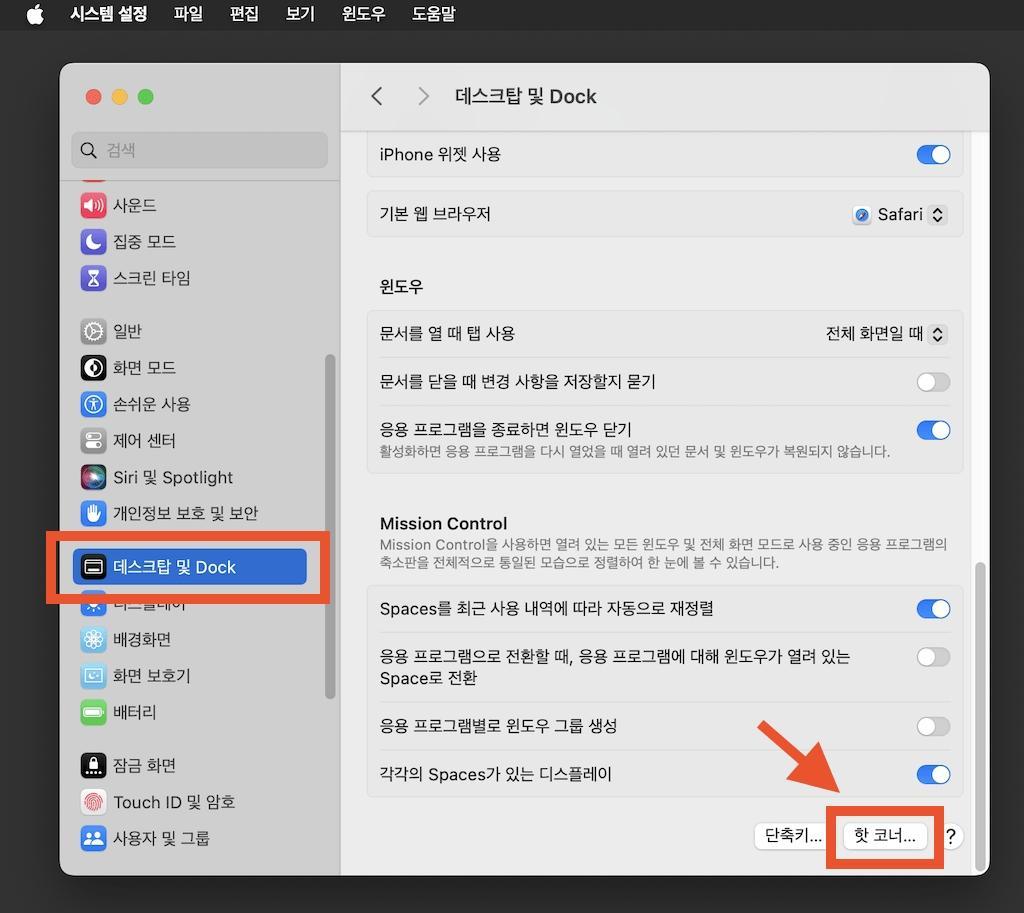
Task: Select 일반 label in sidebar
Action: point(127,331)
